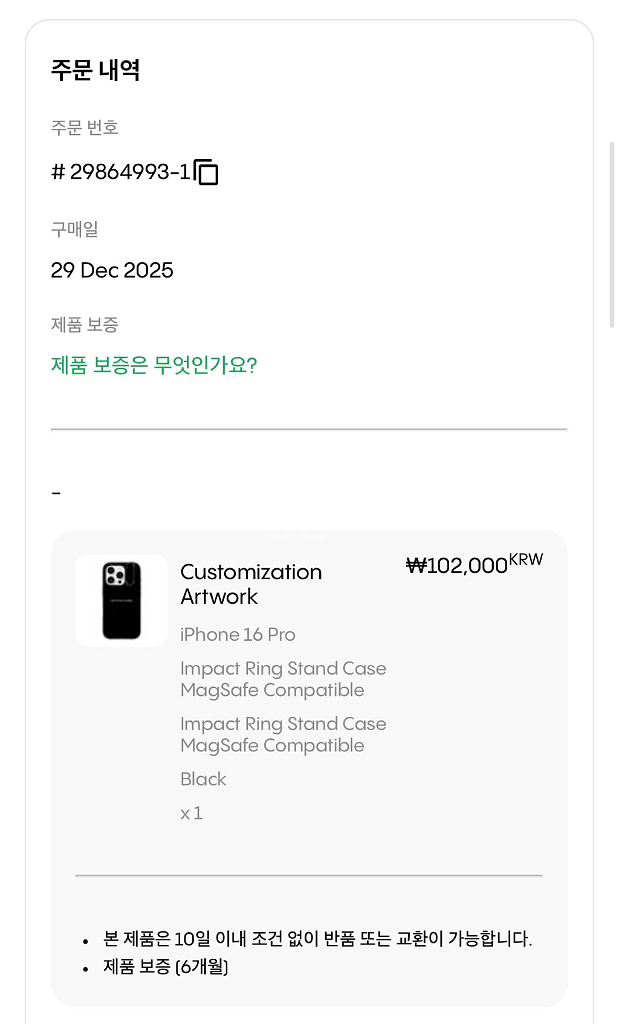619x1024 pixels.
Task: Click the '주문 내역' heading
Action: coord(95,70)
